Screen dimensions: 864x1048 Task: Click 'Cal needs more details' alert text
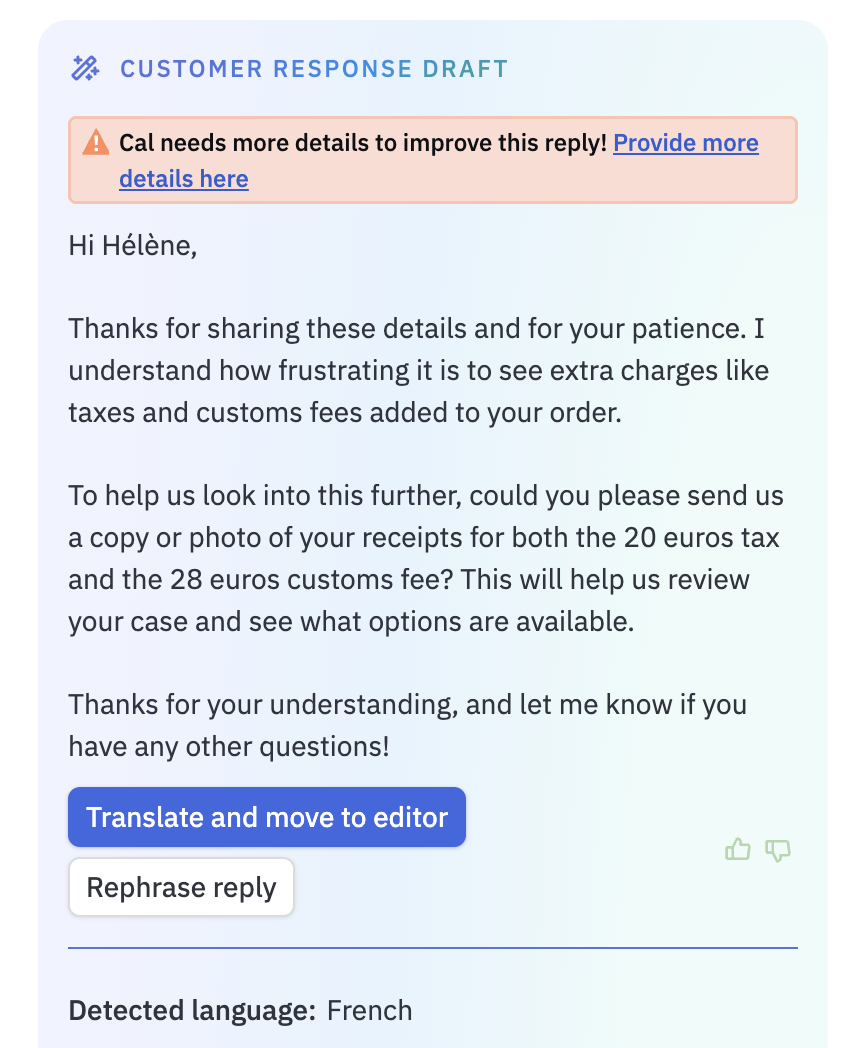tap(363, 143)
